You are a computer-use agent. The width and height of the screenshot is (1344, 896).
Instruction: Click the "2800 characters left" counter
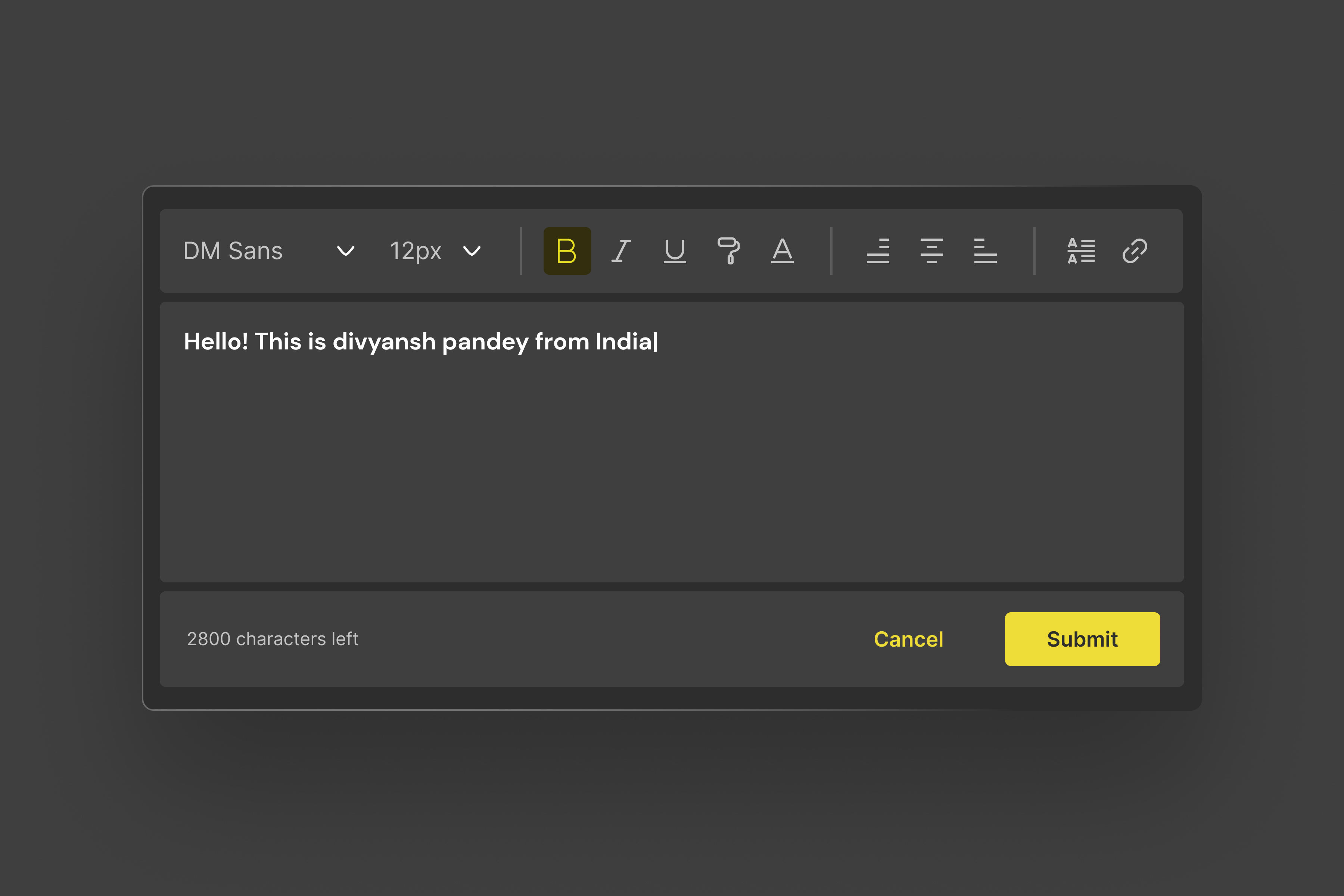coord(273,639)
